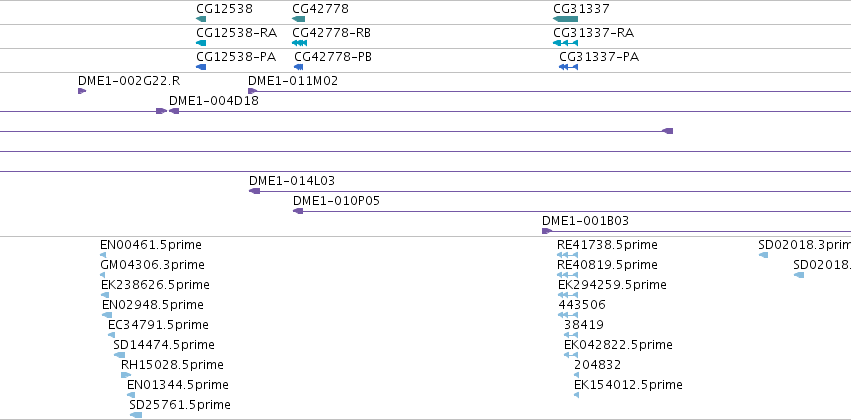The image size is (851, 420).
Task: Select the EK042822.5prime EST glyph
Action: [x=571, y=355]
